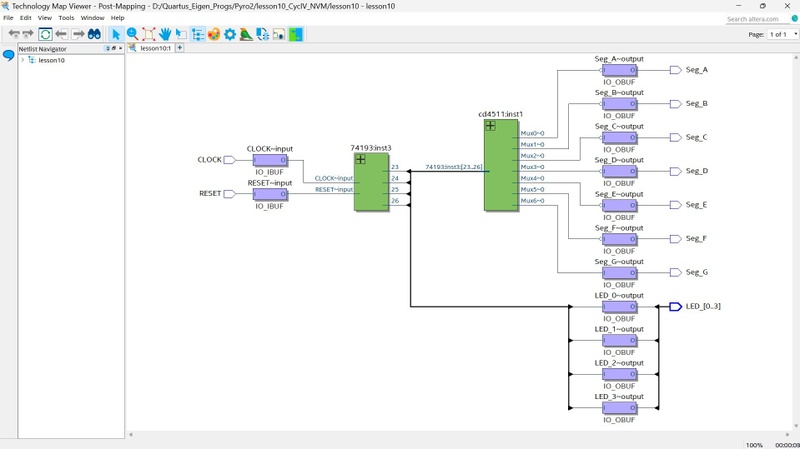Expand the lesson10 tree node
This screenshot has height=449, width=800.
(x=22, y=60)
